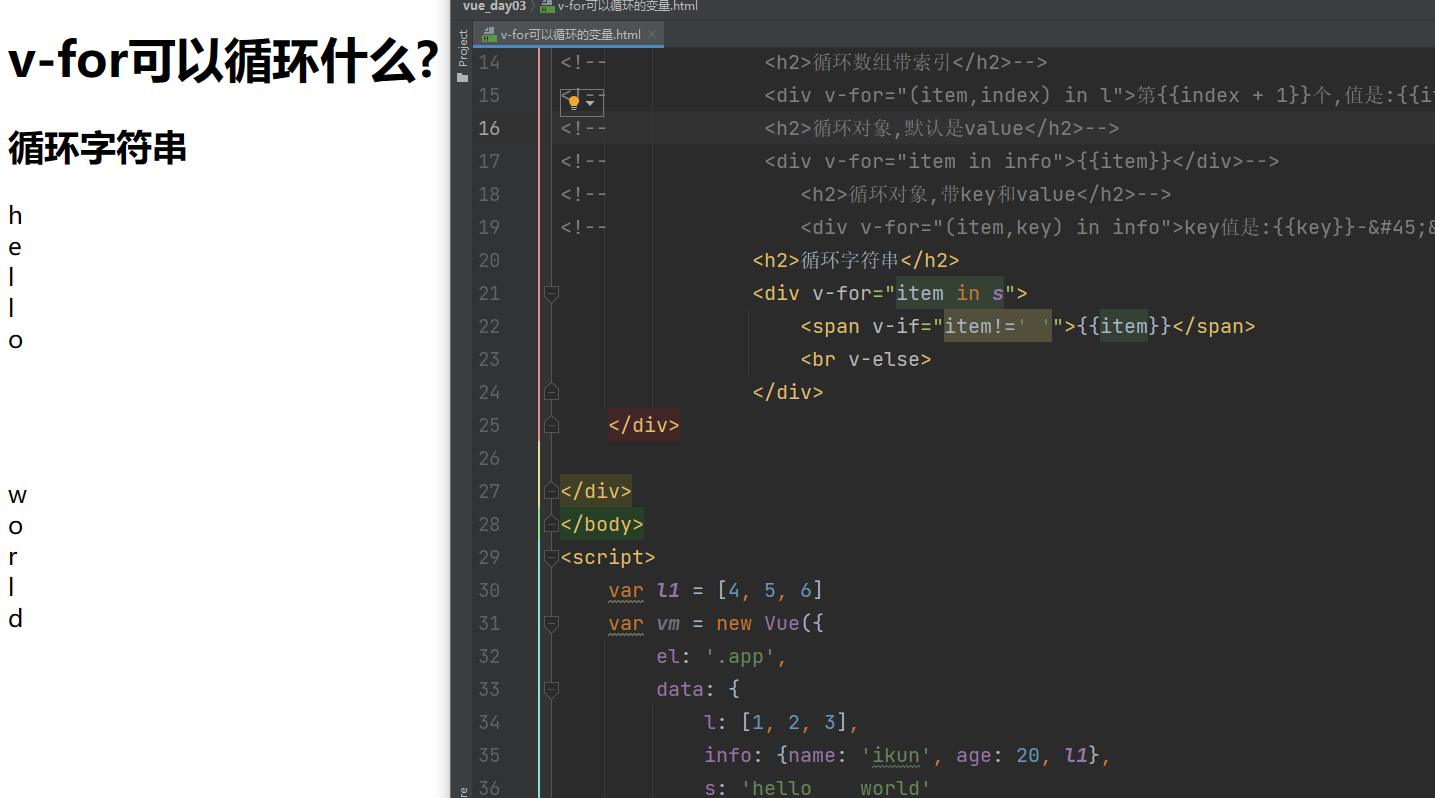Click the <br v-else> tag on line 23

(866, 359)
